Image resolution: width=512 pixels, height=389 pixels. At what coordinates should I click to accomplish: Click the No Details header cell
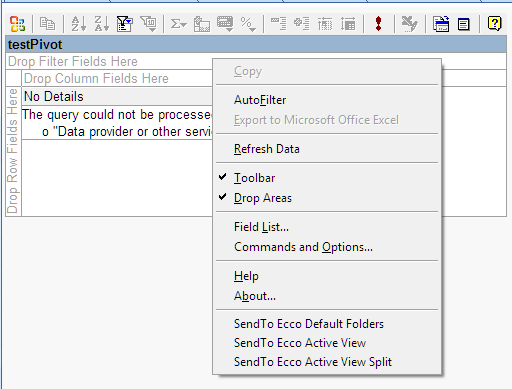[x=117, y=96]
